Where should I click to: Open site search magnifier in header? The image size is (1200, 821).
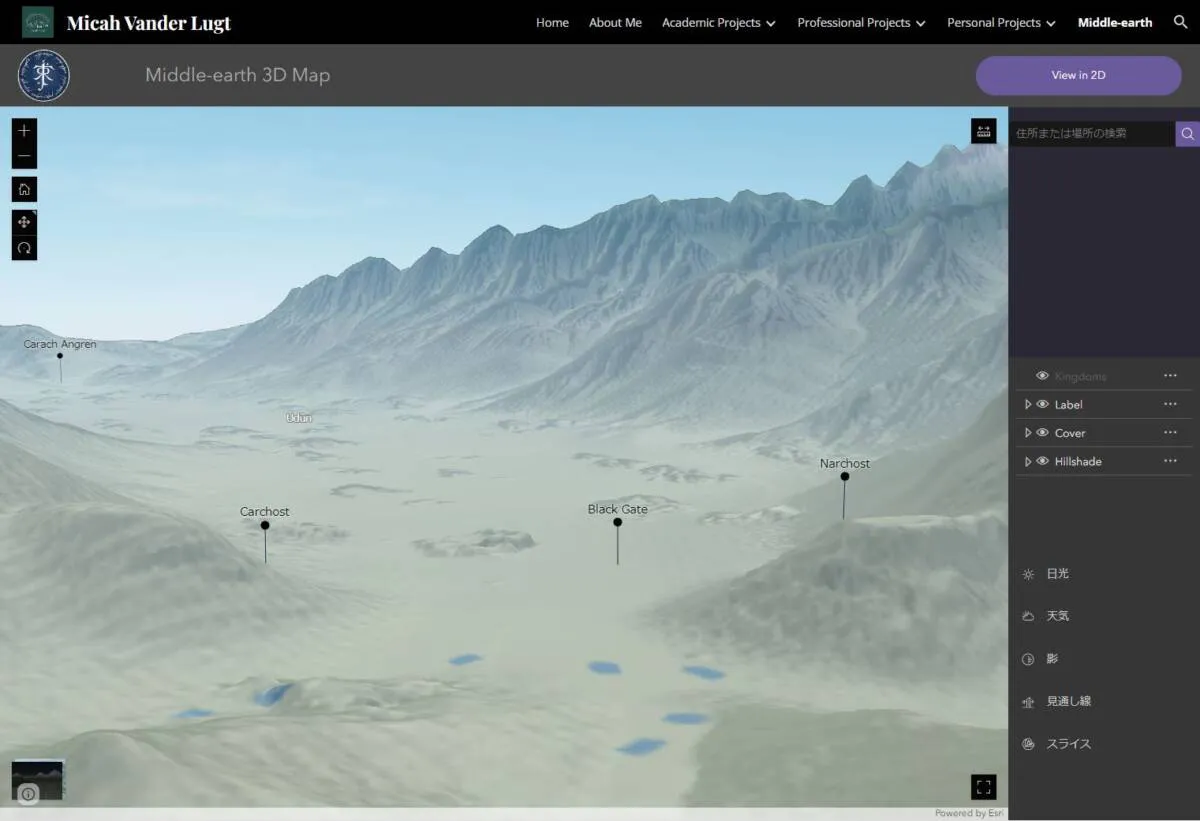(1180, 22)
